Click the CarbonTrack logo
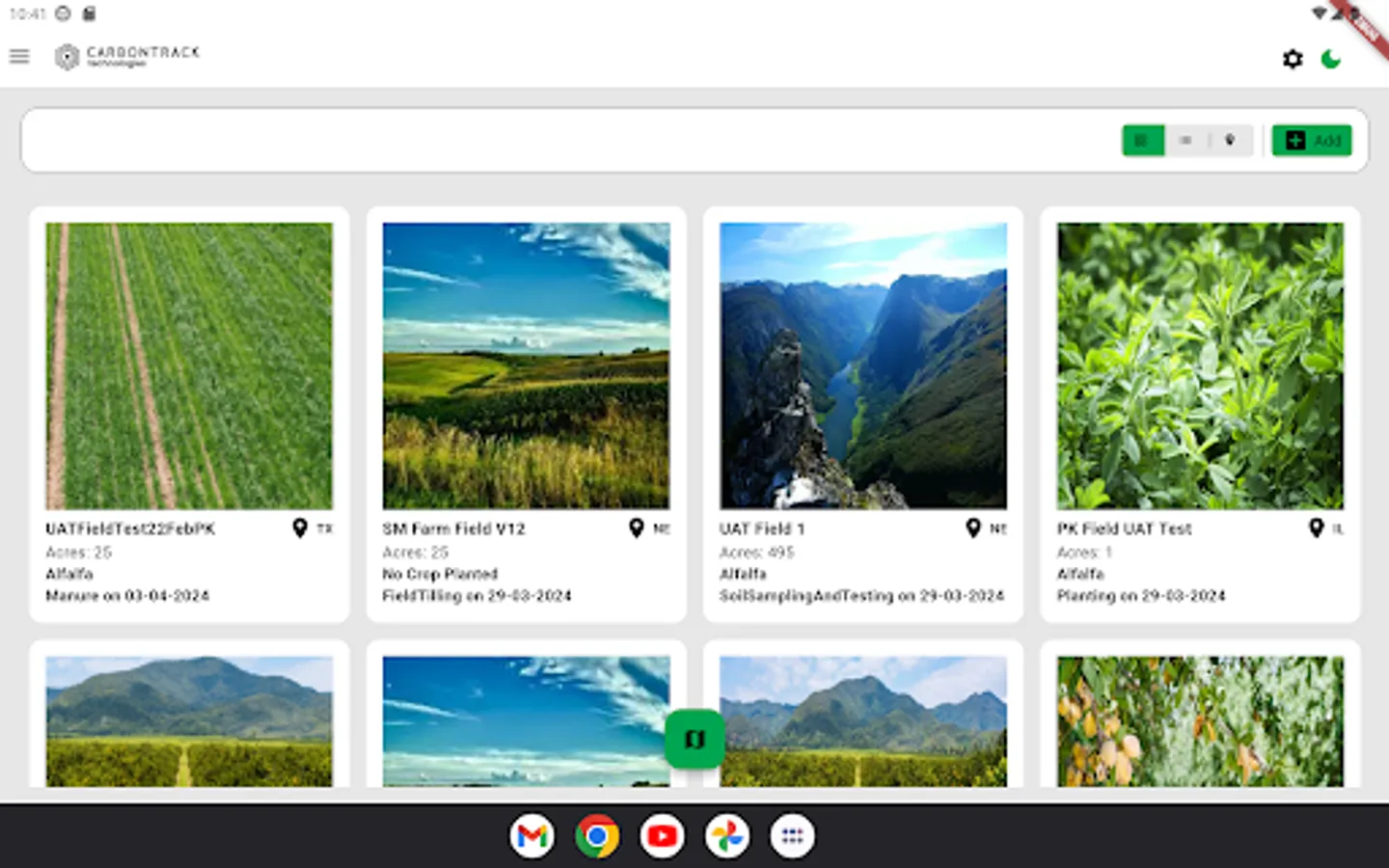 [127, 56]
